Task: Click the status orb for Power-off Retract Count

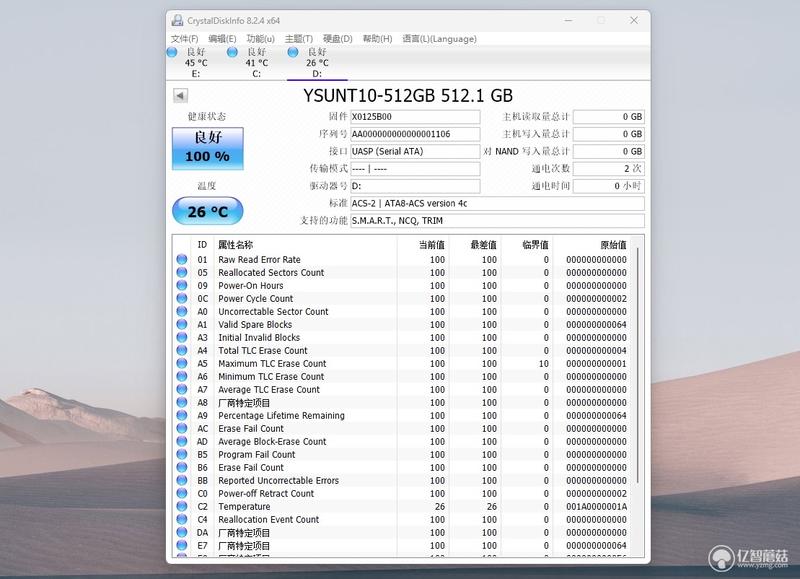Action: point(182,493)
